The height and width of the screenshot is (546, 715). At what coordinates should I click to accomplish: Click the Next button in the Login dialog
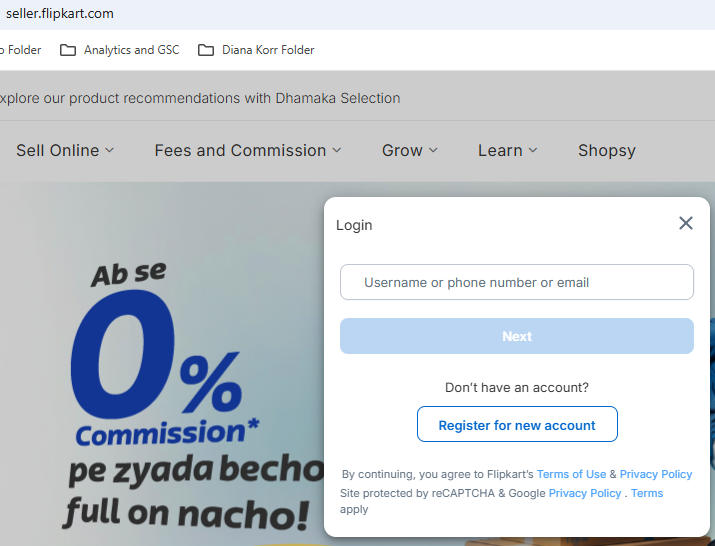(517, 336)
